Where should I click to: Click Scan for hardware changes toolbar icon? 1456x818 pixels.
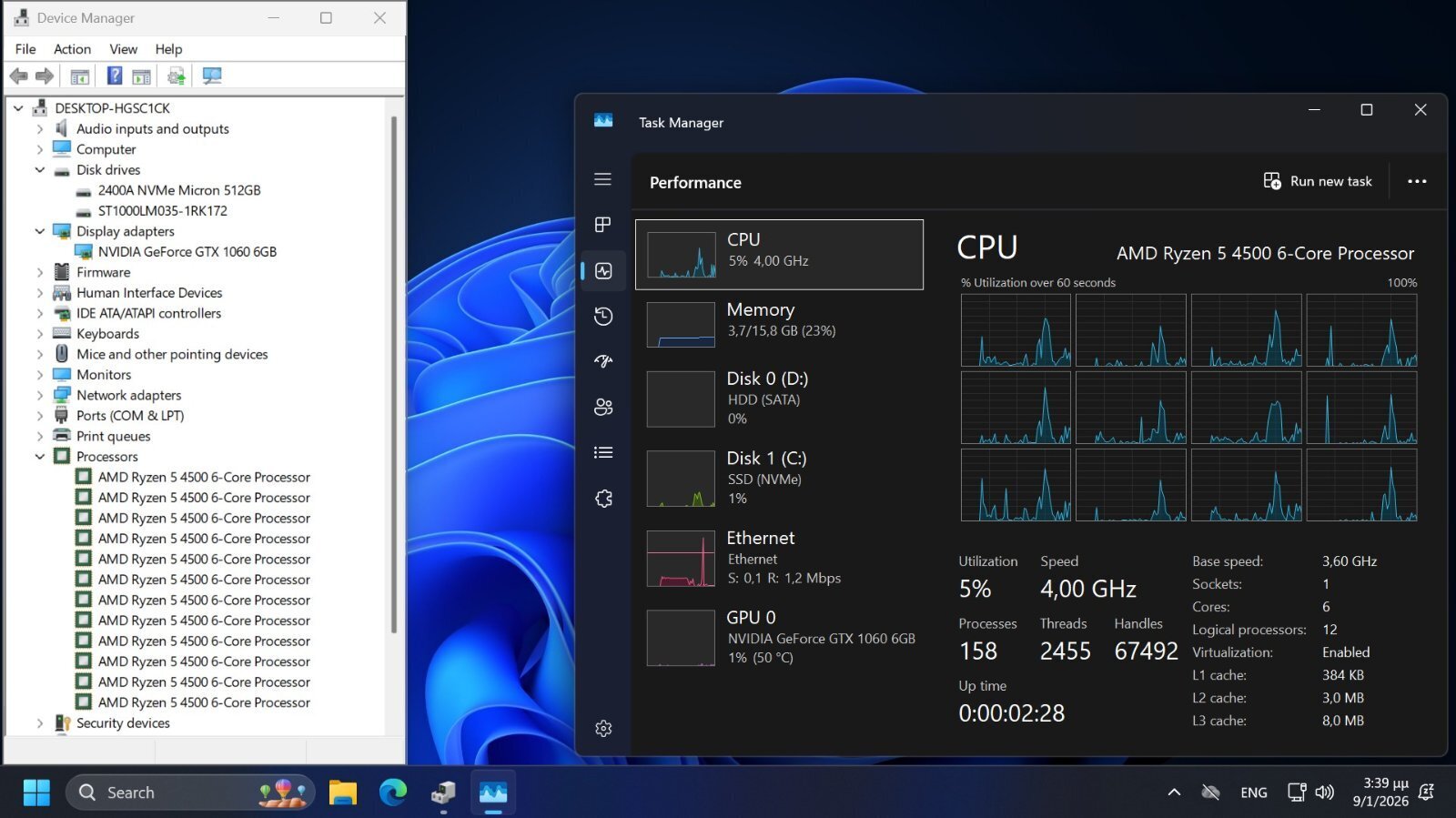(x=212, y=76)
